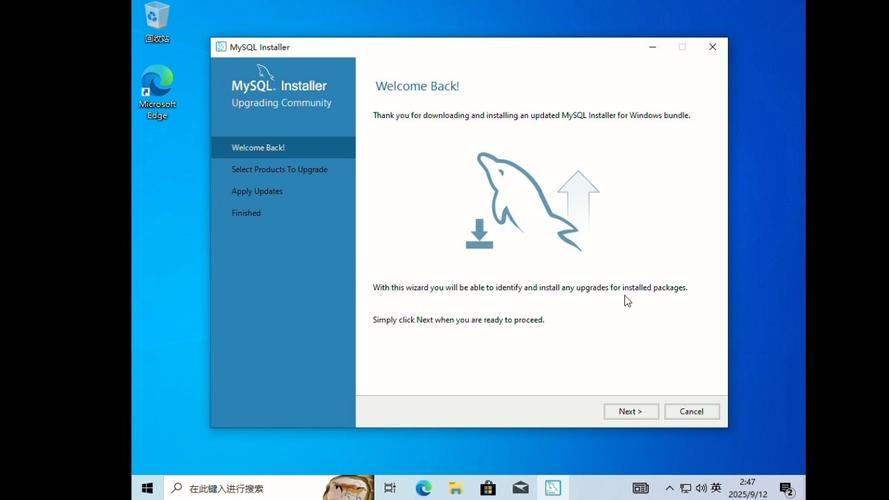Screen dimensions: 889x500
Task: Click the Next button to proceed
Action: tap(630, 411)
